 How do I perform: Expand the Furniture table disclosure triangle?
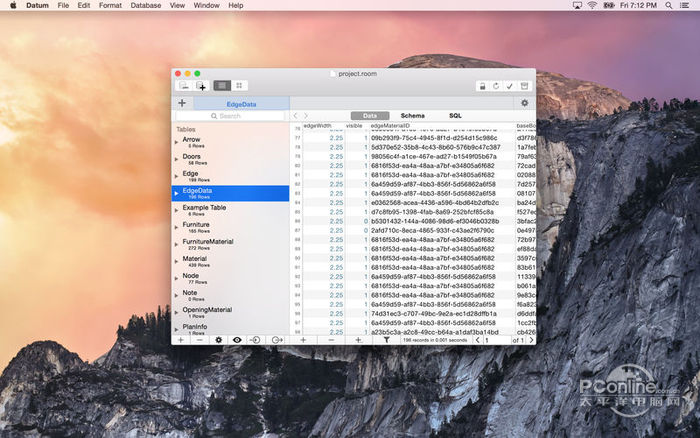click(177, 227)
